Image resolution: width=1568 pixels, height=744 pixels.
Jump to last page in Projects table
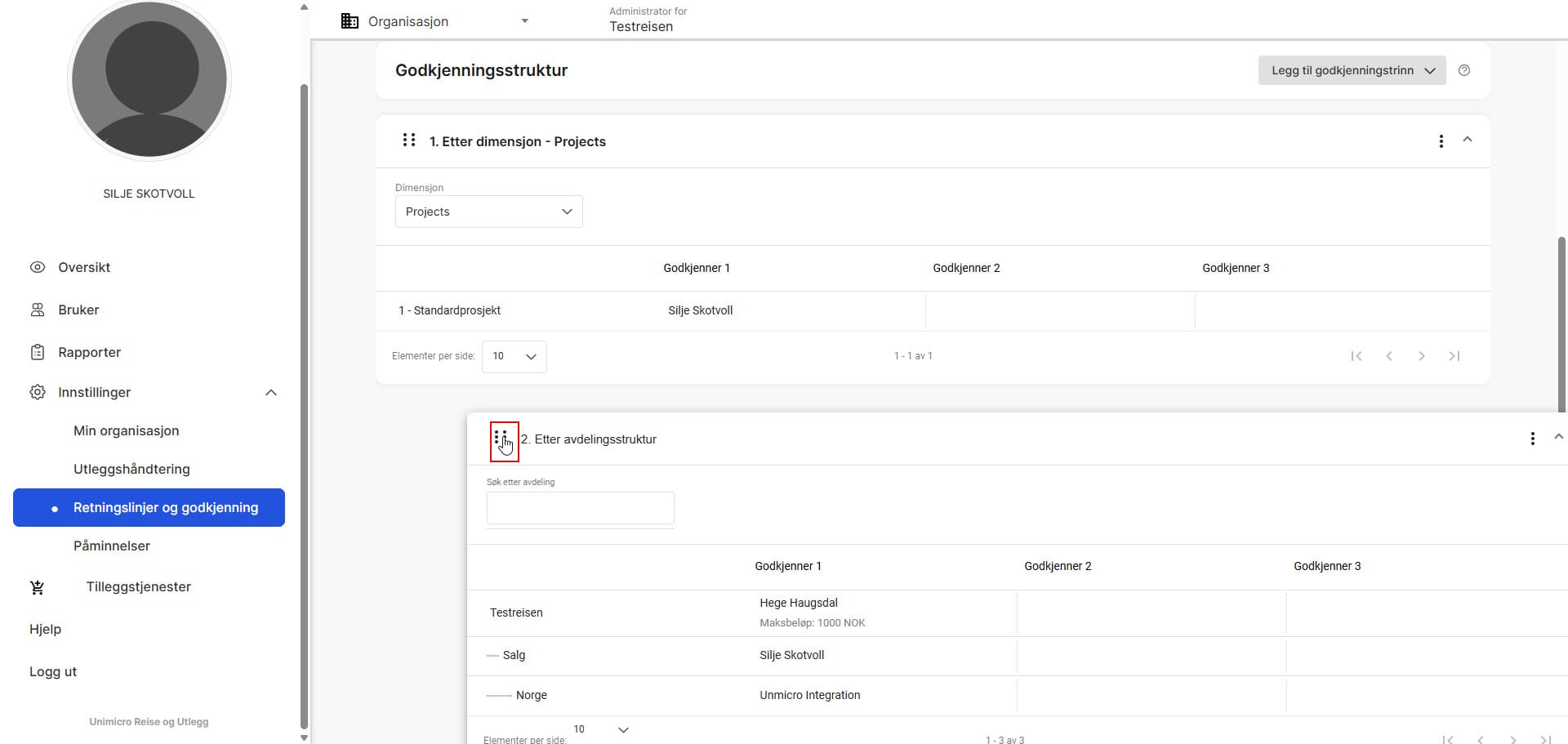(x=1454, y=356)
